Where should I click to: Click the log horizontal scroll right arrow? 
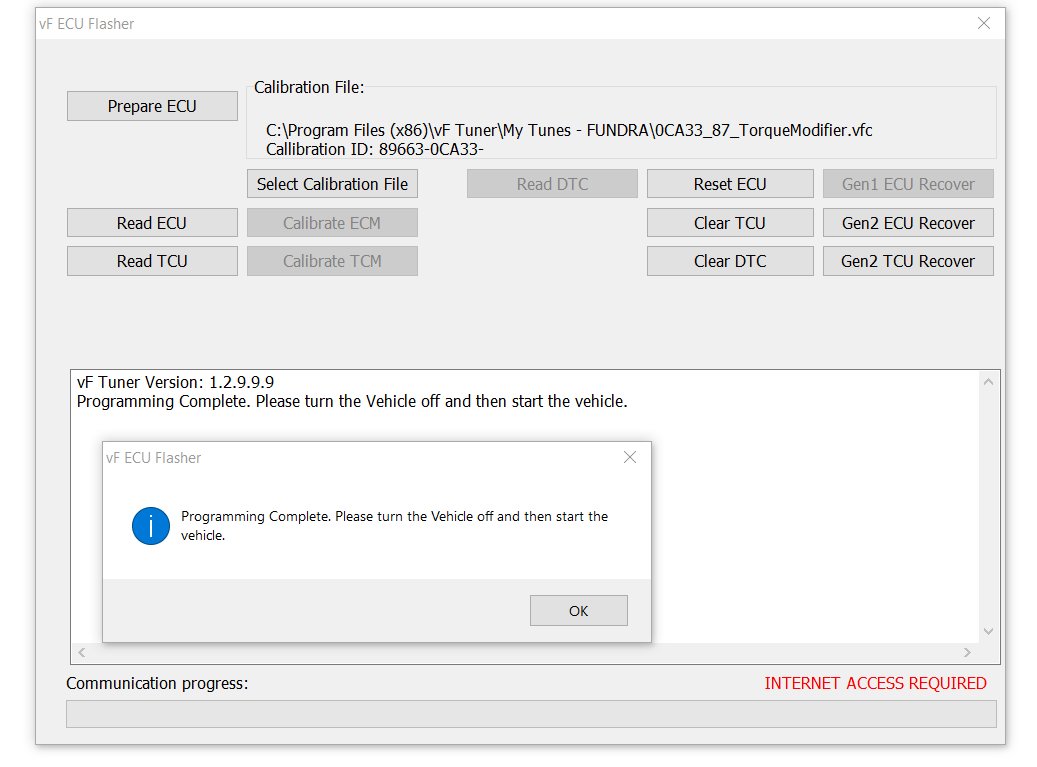coord(967,652)
